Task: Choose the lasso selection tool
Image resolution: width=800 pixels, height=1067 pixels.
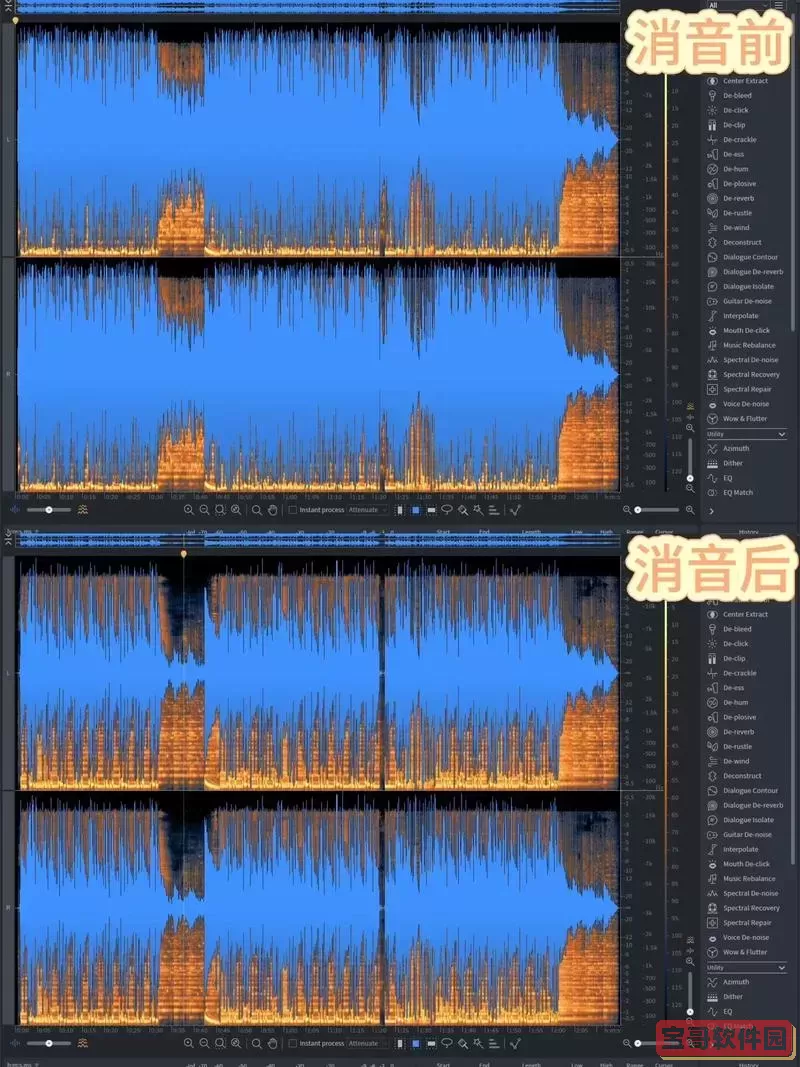Action: point(448,511)
